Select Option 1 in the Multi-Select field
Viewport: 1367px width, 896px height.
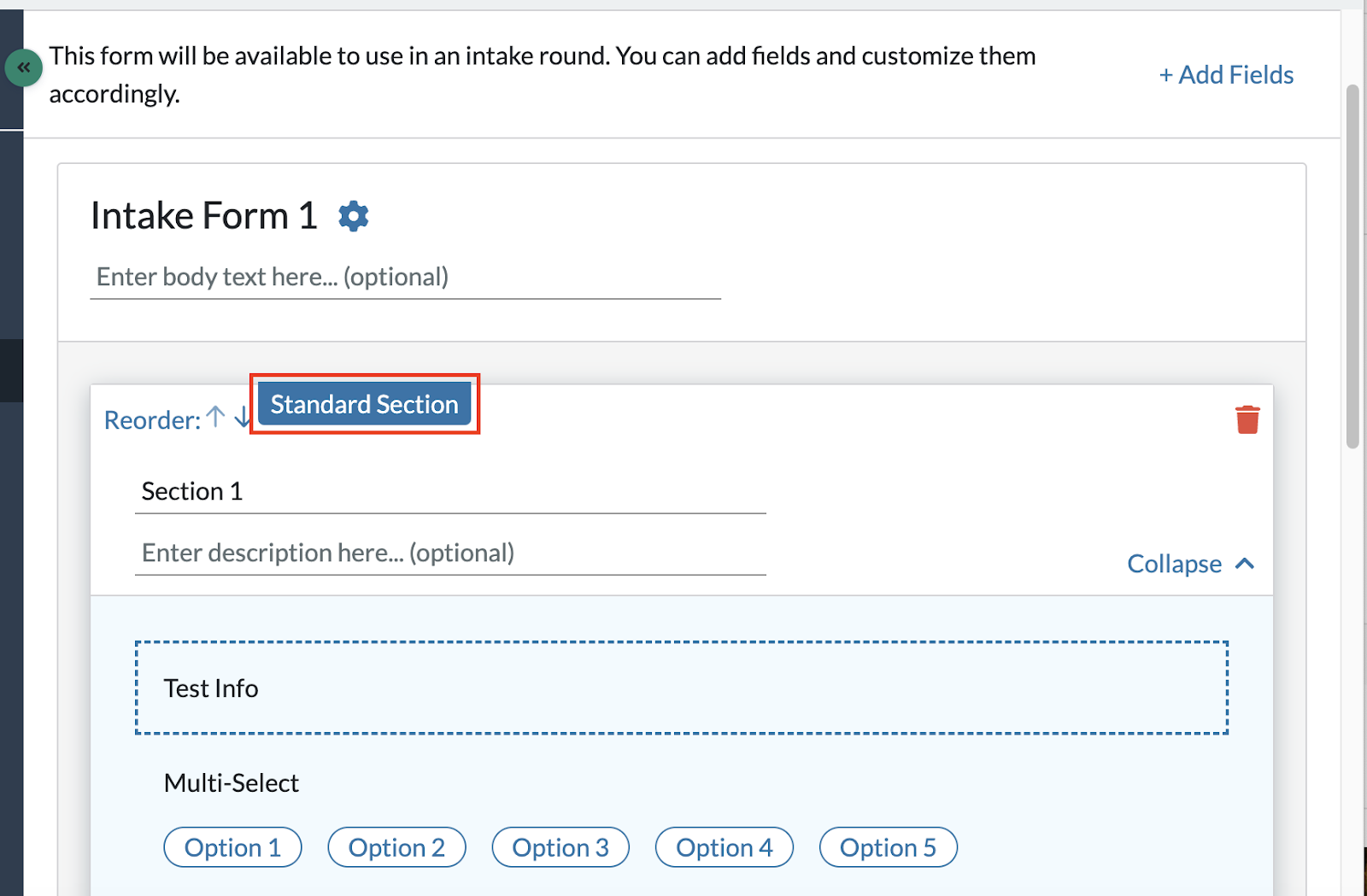click(x=232, y=847)
